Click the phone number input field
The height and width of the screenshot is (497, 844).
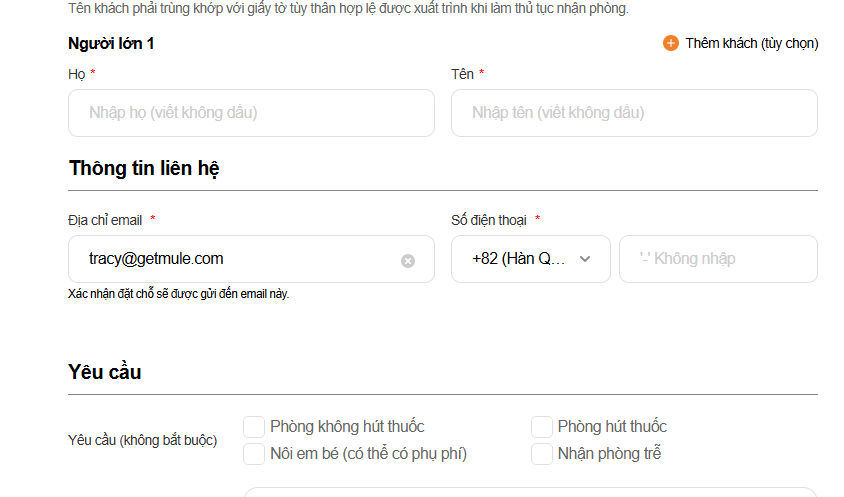tap(718, 259)
